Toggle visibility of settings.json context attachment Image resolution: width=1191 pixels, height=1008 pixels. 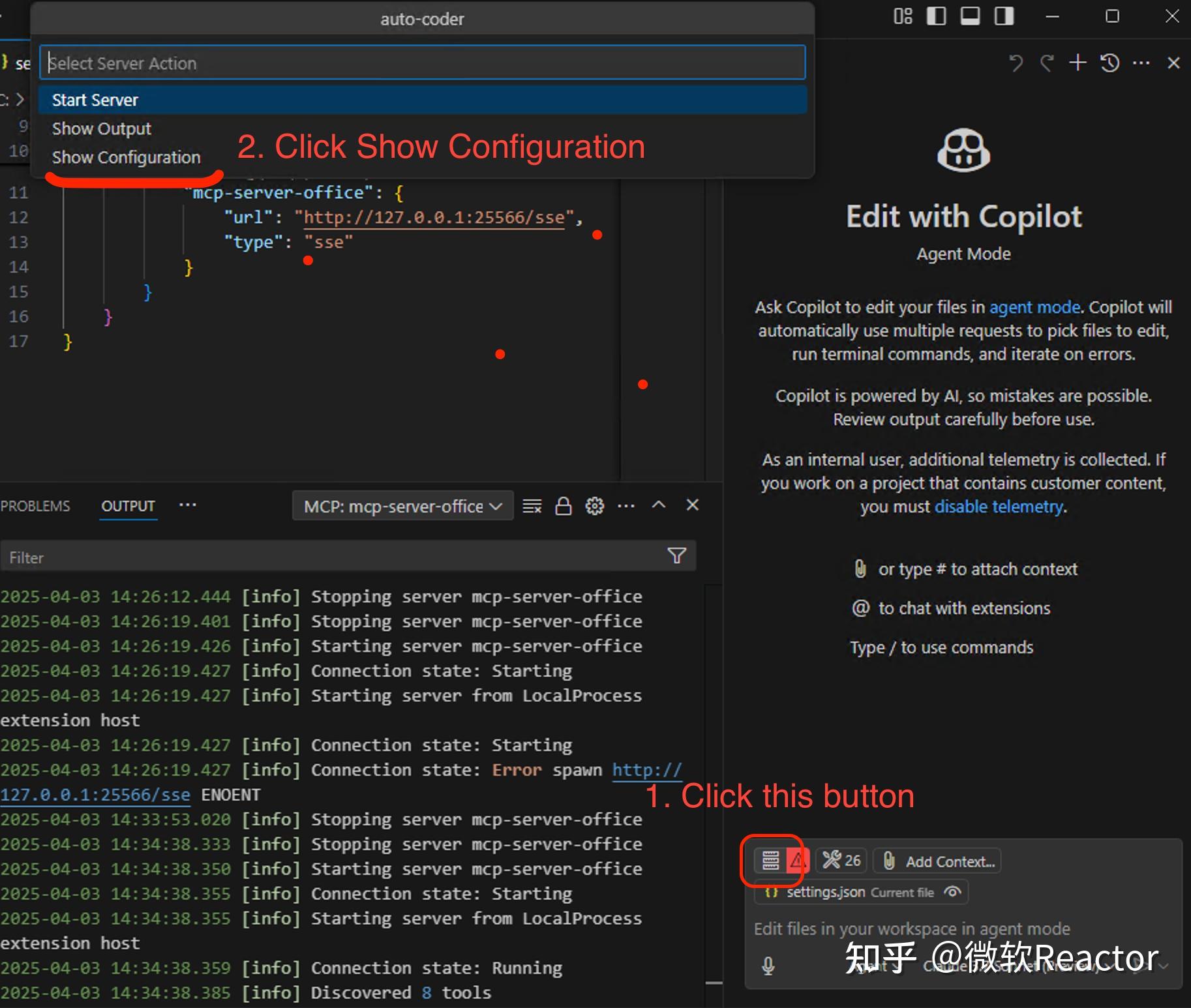[952, 893]
